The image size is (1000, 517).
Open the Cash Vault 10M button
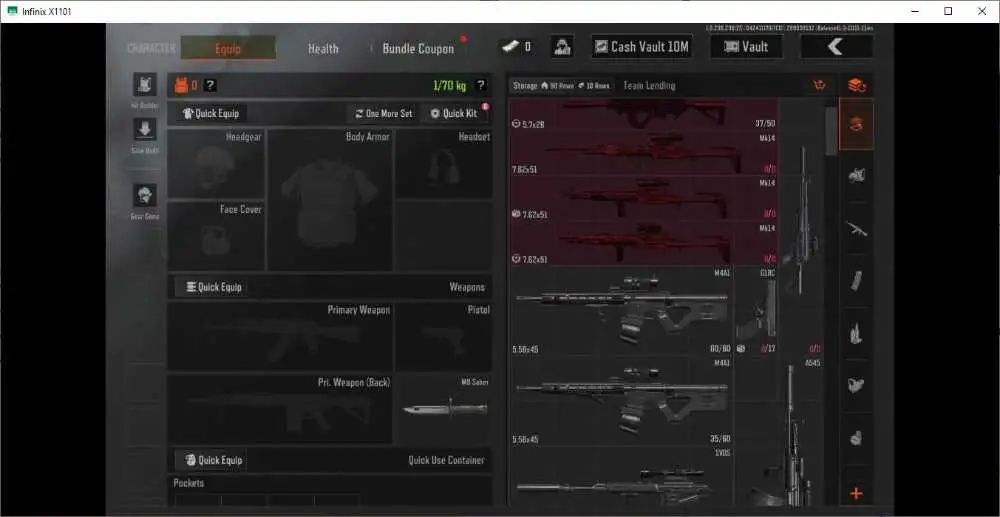point(642,47)
